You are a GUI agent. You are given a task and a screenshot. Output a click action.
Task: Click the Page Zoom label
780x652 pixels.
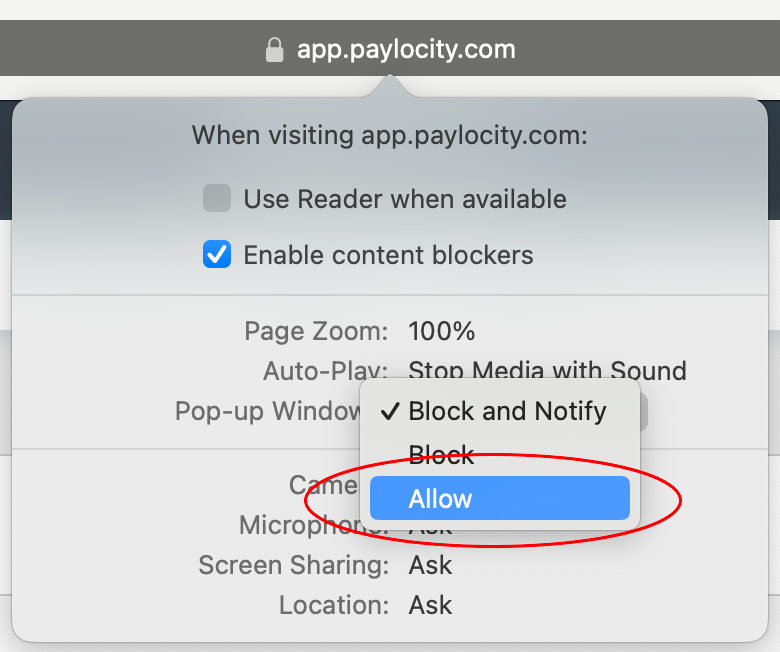tap(316, 331)
